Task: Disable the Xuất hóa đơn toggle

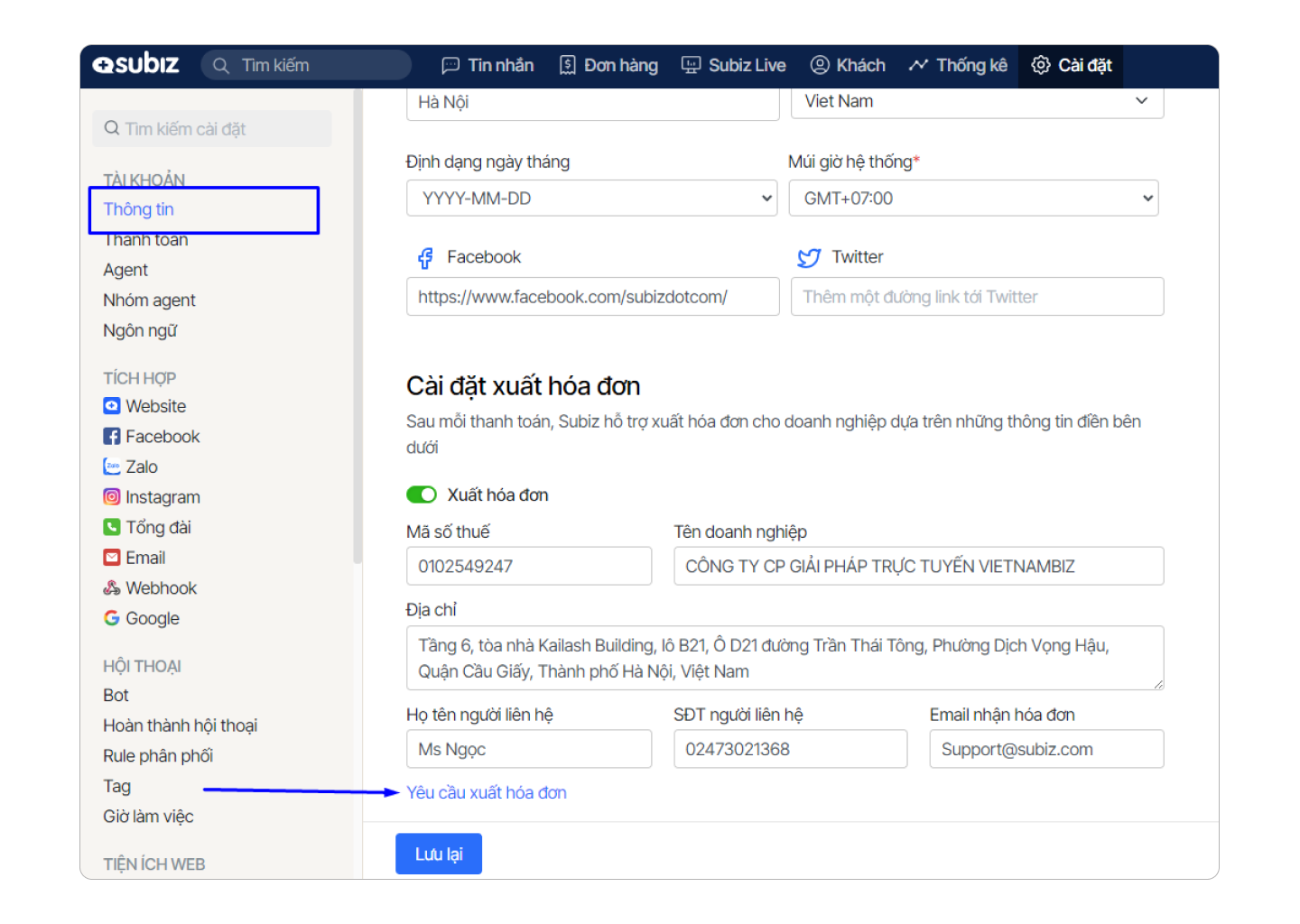Action: coord(421,494)
